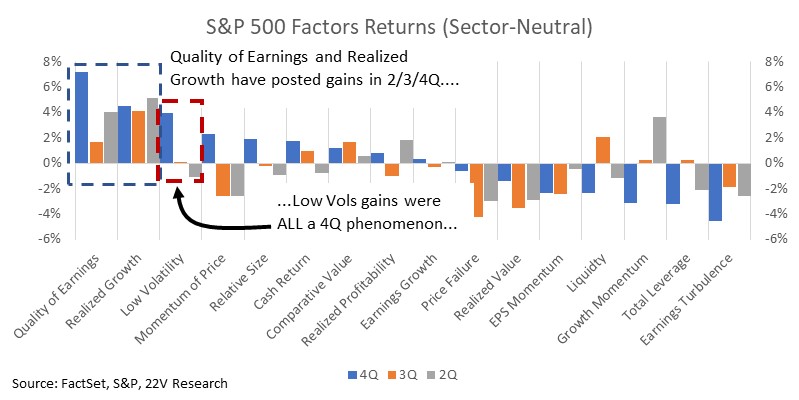Click the tall blue Quality of Earnings 4Q bar

pyautogui.click(x=82, y=117)
